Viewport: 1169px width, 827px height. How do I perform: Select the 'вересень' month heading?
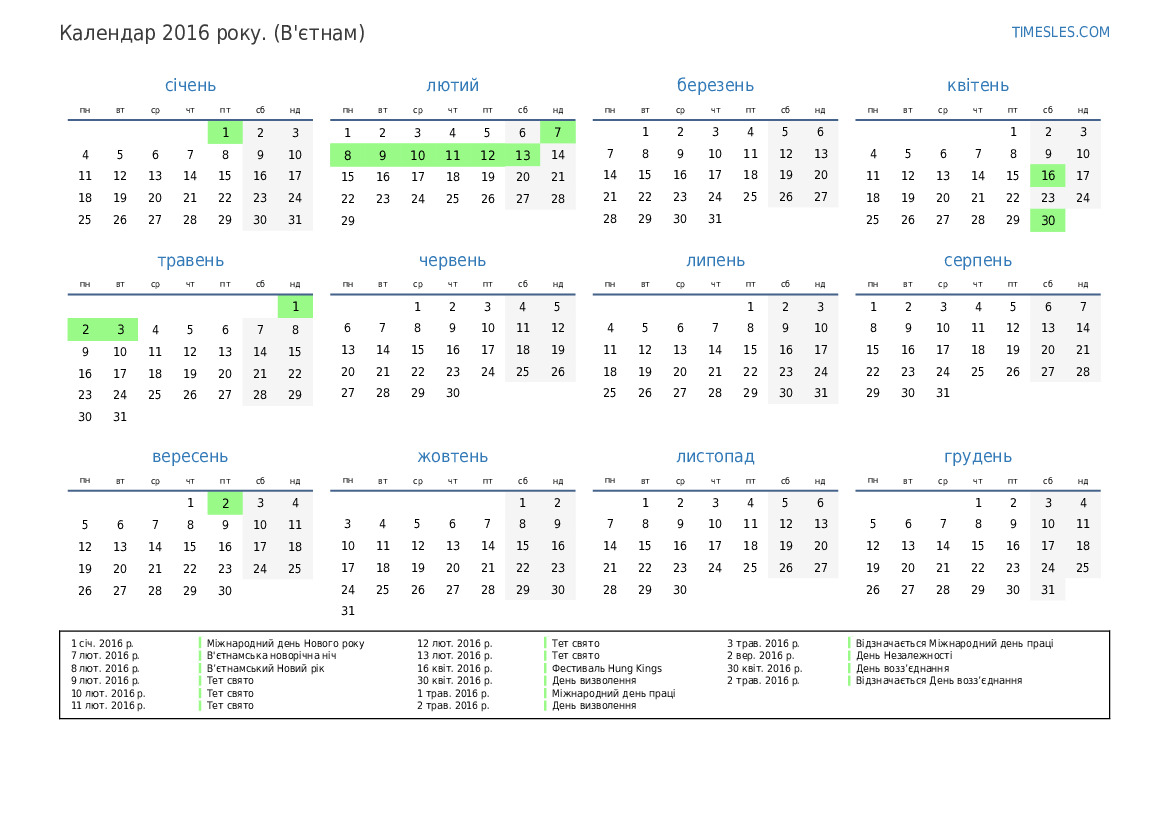(190, 457)
